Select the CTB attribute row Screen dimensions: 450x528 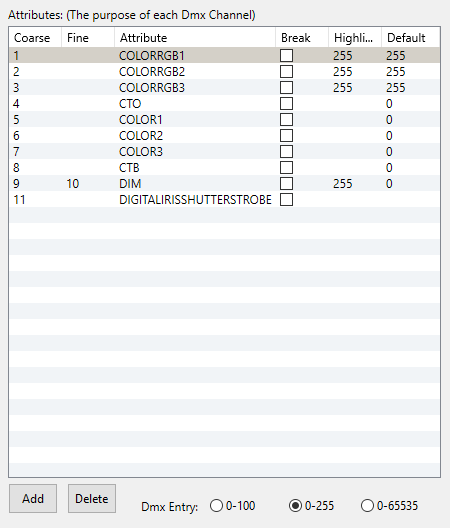(224, 168)
